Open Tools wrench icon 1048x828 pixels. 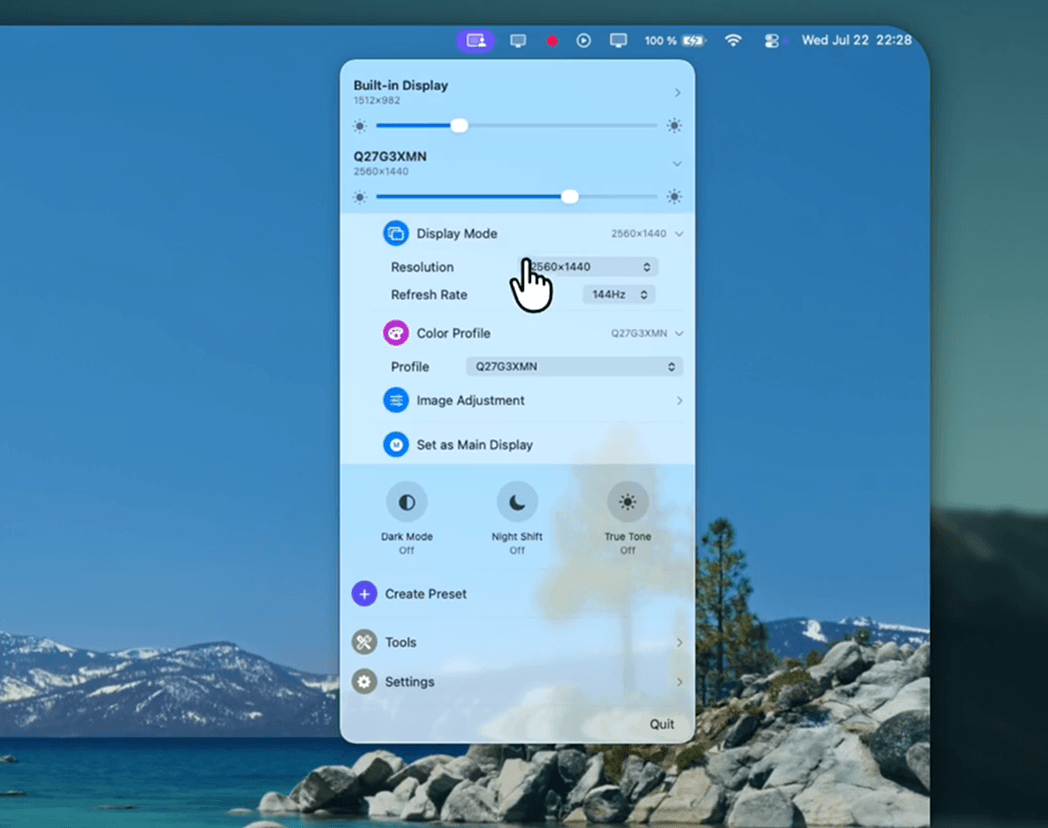(364, 642)
